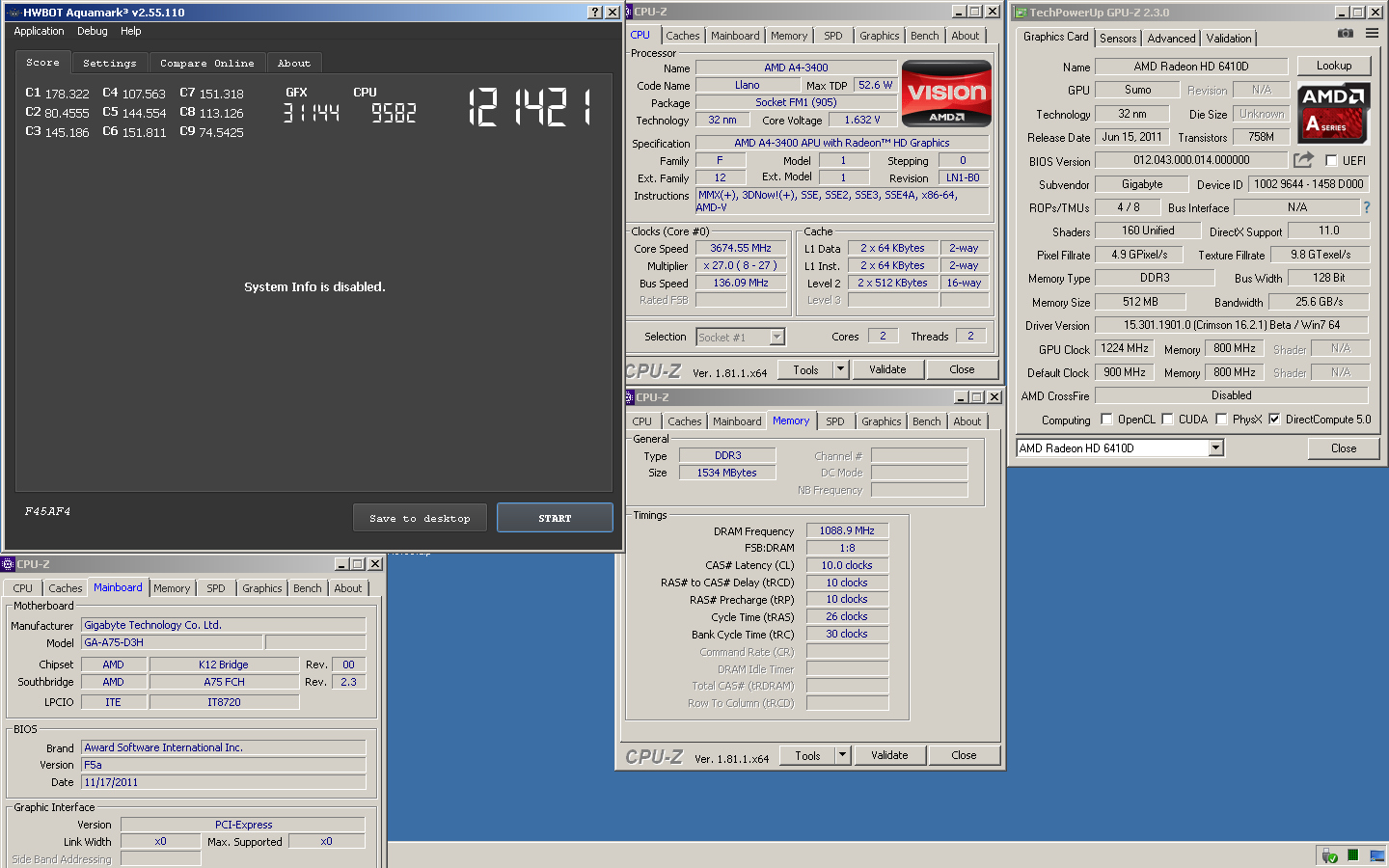
Task: Open the Graphics tab in CPU-Z Mainboard window
Action: coord(262,588)
